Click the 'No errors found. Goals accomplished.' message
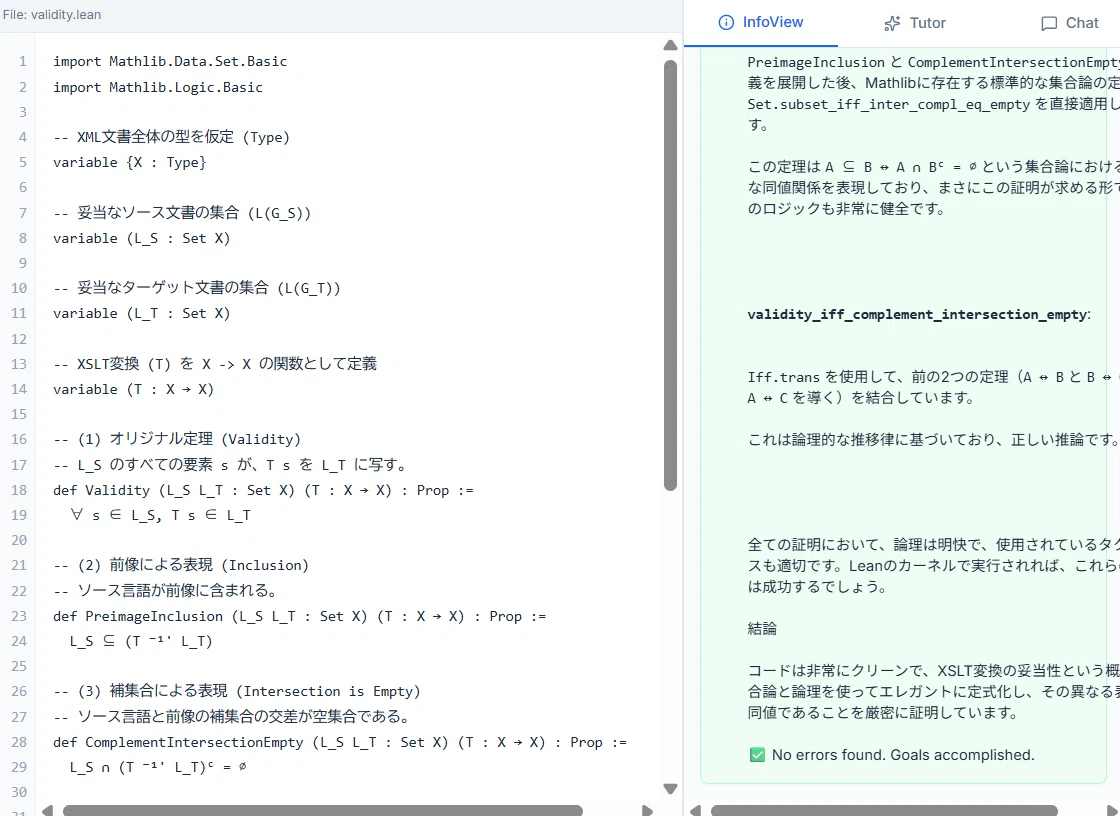Screen dimensions: 1120x816 coord(903,755)
